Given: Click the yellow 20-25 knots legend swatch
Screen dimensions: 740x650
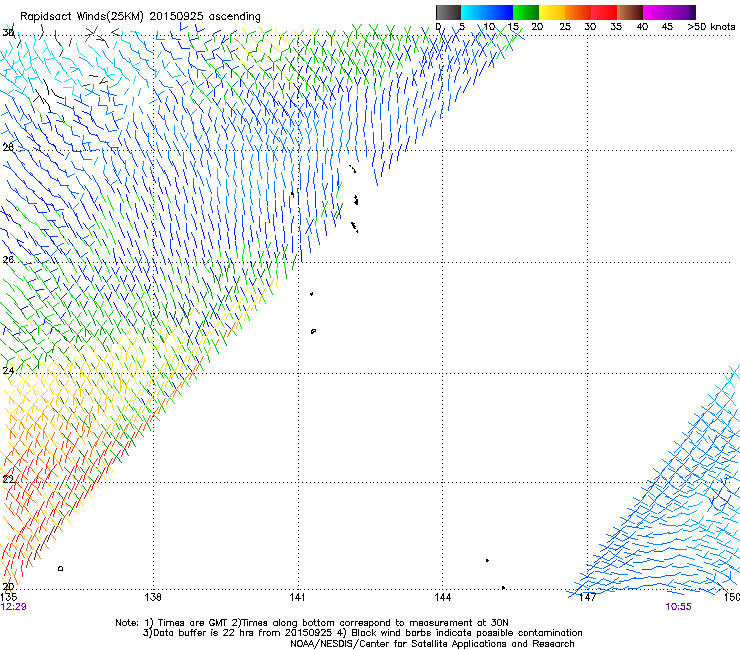Looking at the screenshot, I should [x=552, y=12].
